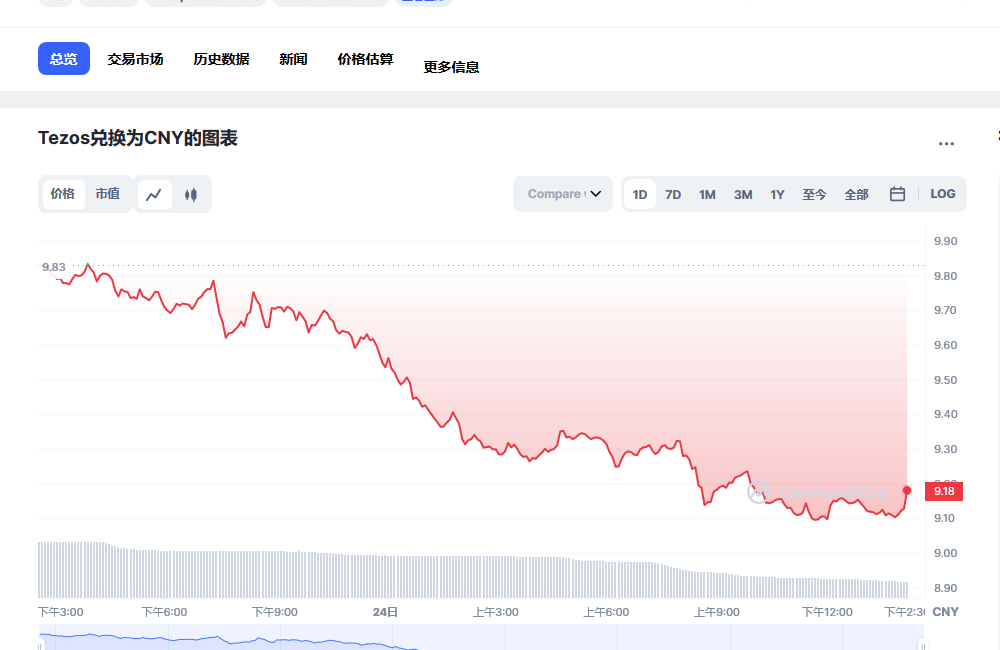The width and height of the screenshot is (1000, 650).
Task: Select the 3M time range
Action: coord(743,195)
